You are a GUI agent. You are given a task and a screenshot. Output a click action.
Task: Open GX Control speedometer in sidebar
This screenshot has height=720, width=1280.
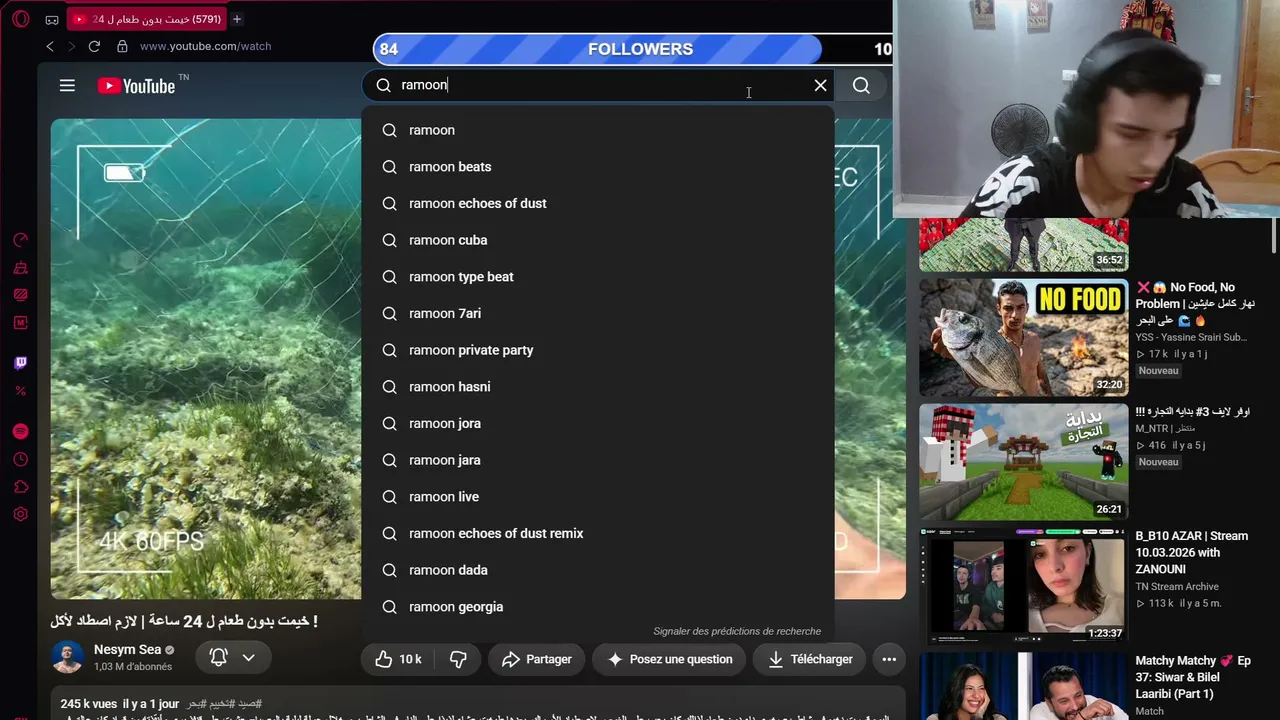[x=20, y=240]
